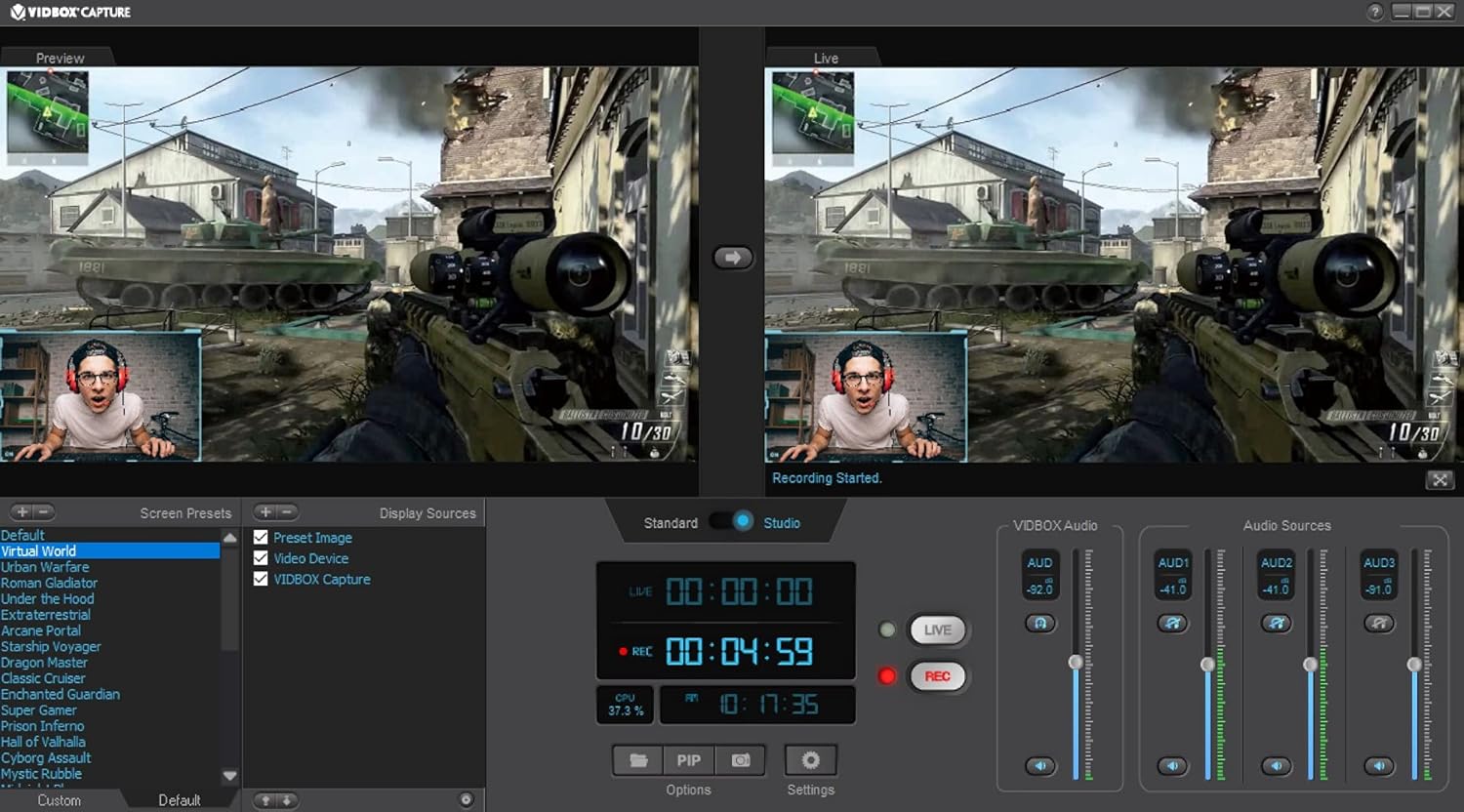Start live streaming with LIVE button

coord(937,629)
